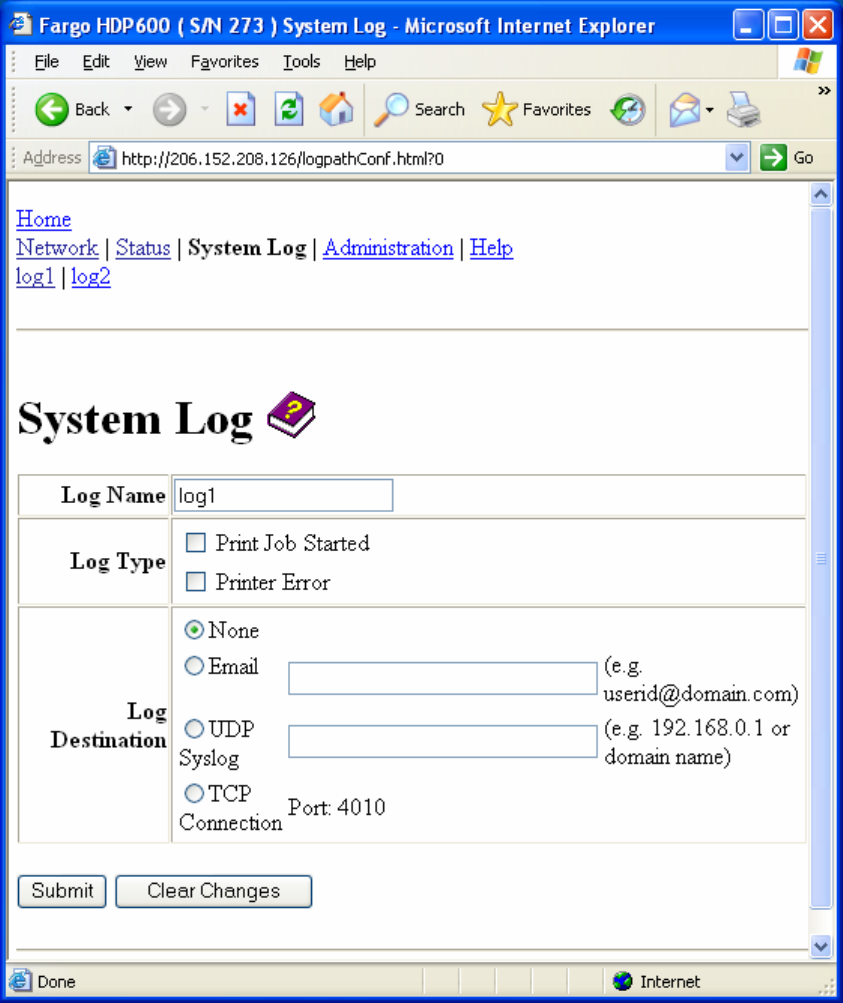The height and width of the screenshot is (1003, 843).
Task: Click the Submit button
Action: click(62, 891)
